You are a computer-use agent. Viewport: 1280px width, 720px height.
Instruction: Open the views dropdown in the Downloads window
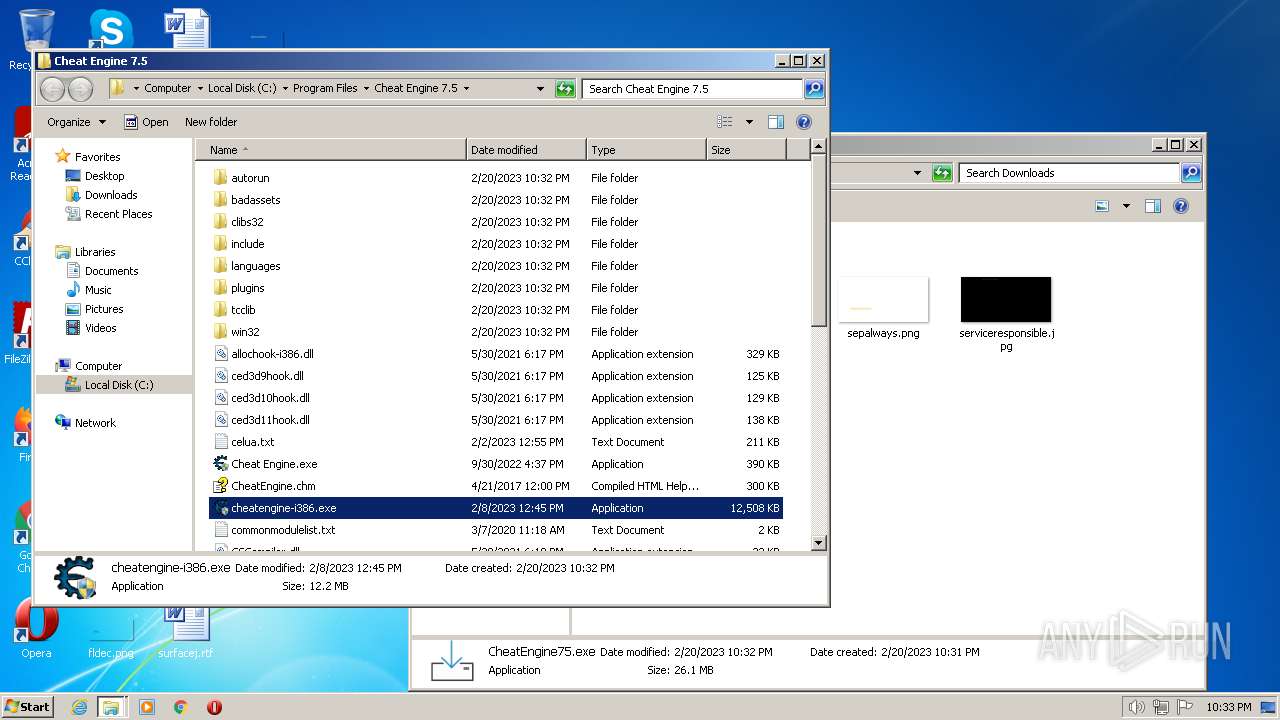pyautogui.click(x=1126, y=206)
